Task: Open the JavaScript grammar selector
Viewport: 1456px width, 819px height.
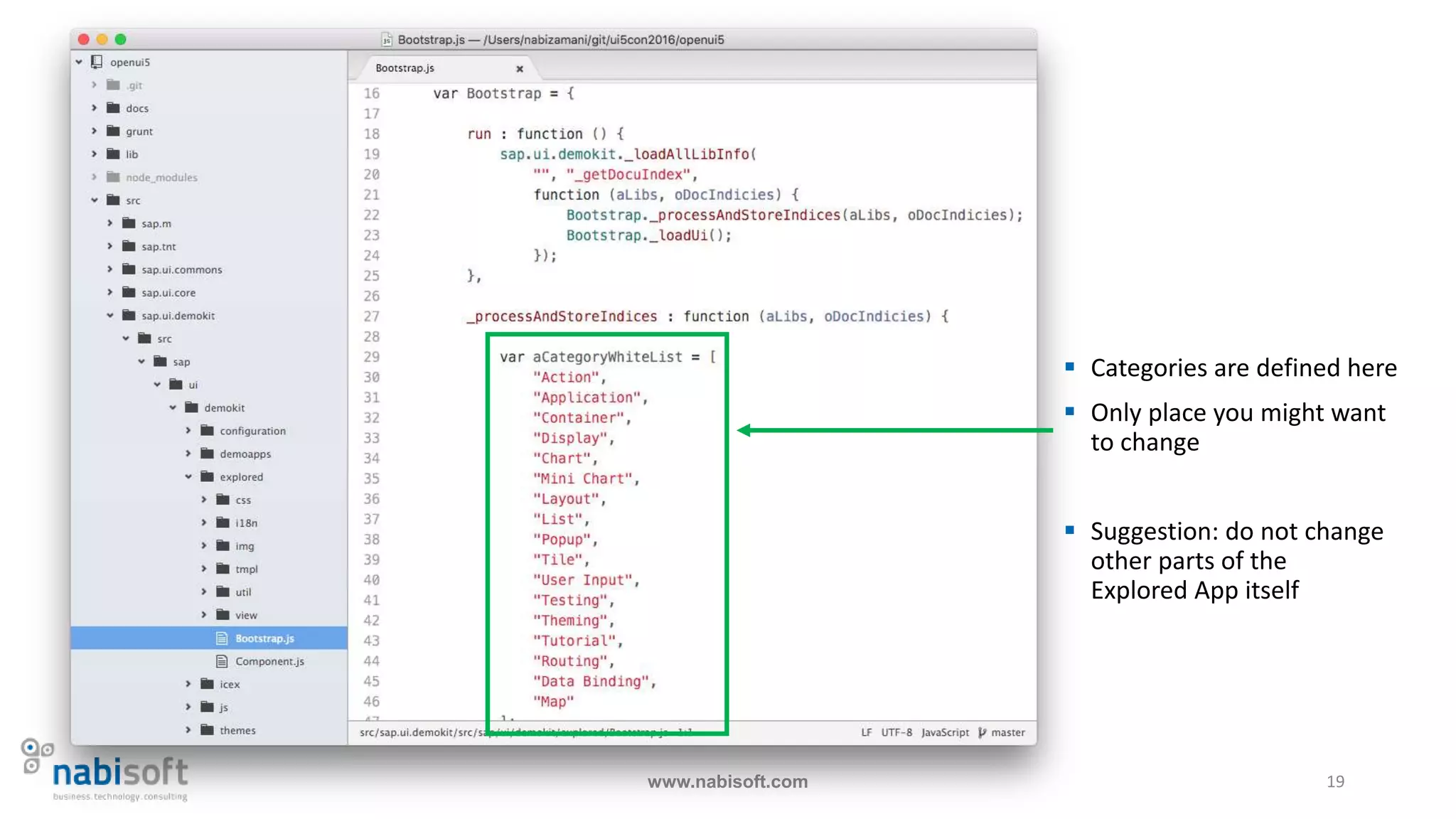Action: click(945, 732)
